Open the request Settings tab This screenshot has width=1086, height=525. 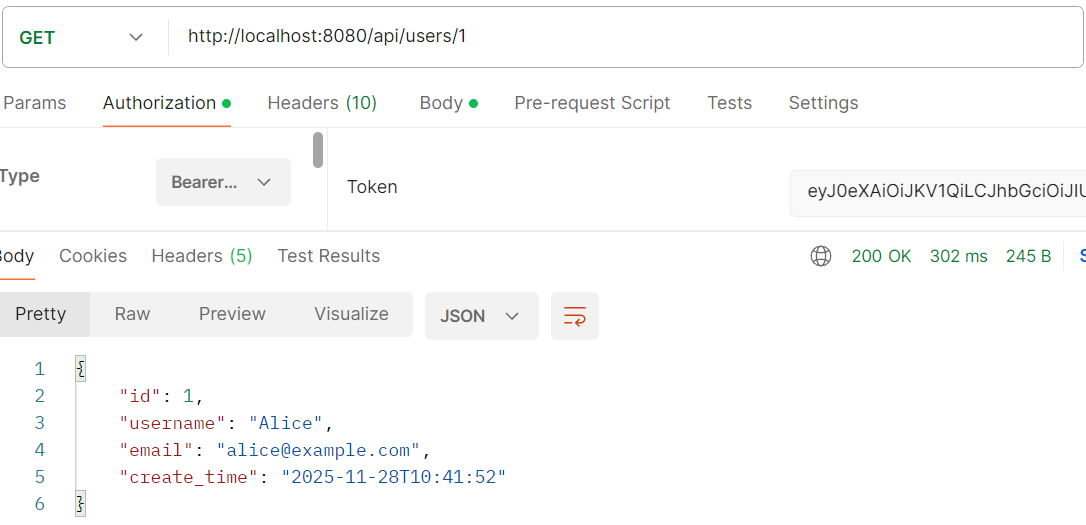(823, 103)
